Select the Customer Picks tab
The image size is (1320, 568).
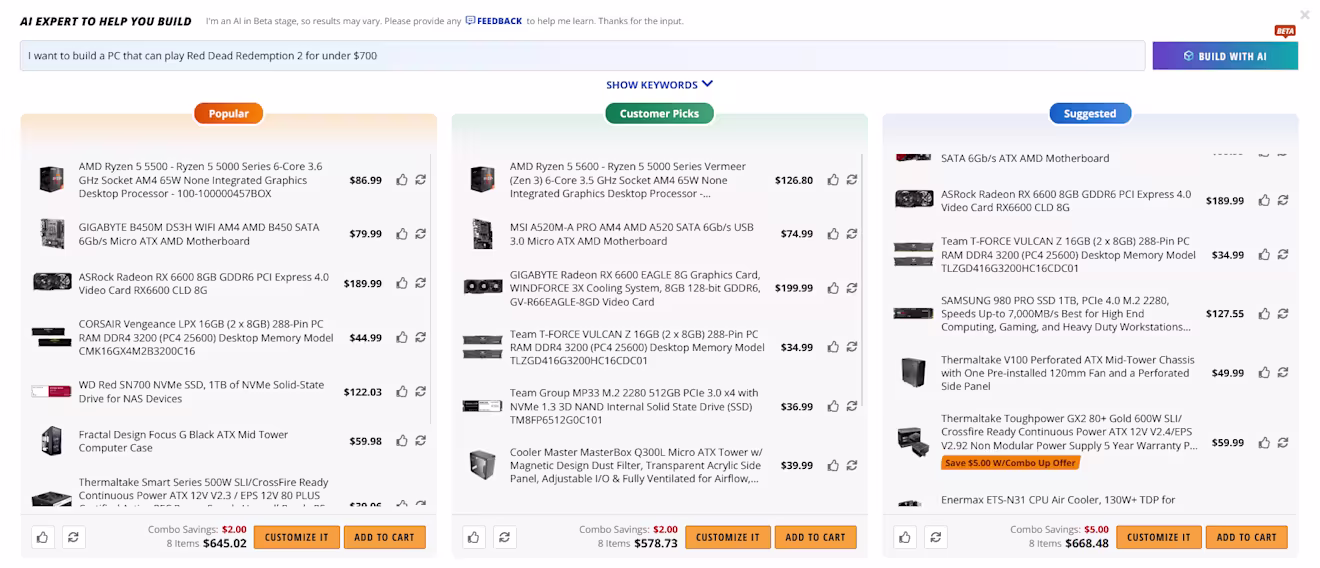coord(659,114)
